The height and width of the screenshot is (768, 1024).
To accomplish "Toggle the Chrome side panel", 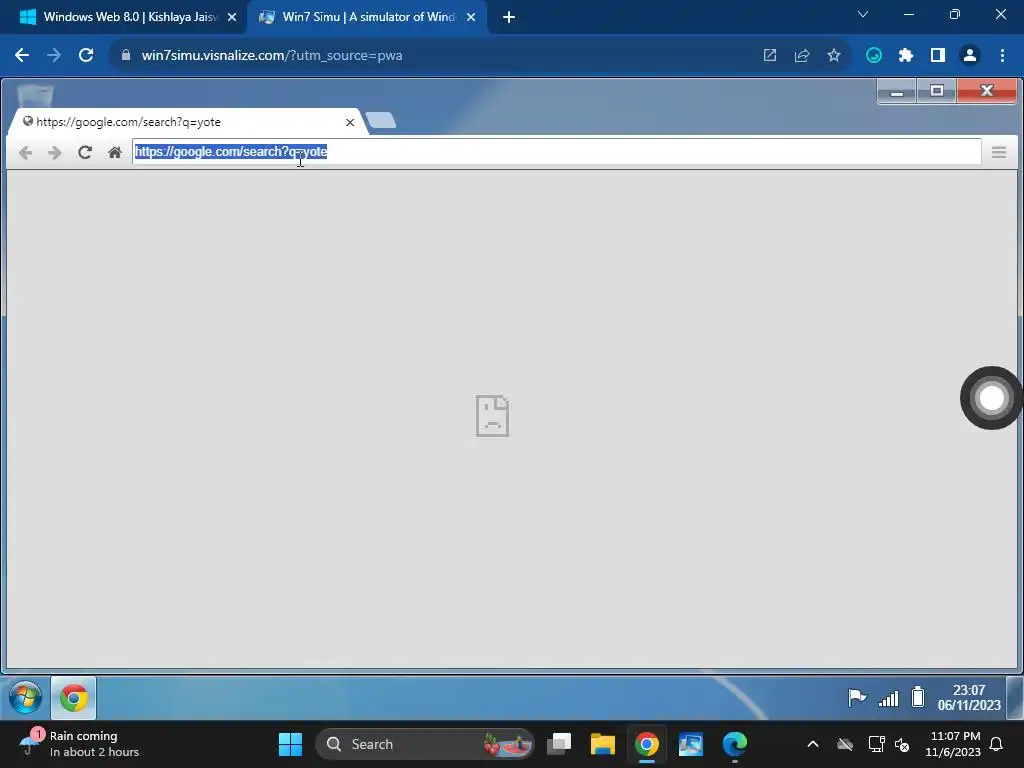I will (938, 56).
